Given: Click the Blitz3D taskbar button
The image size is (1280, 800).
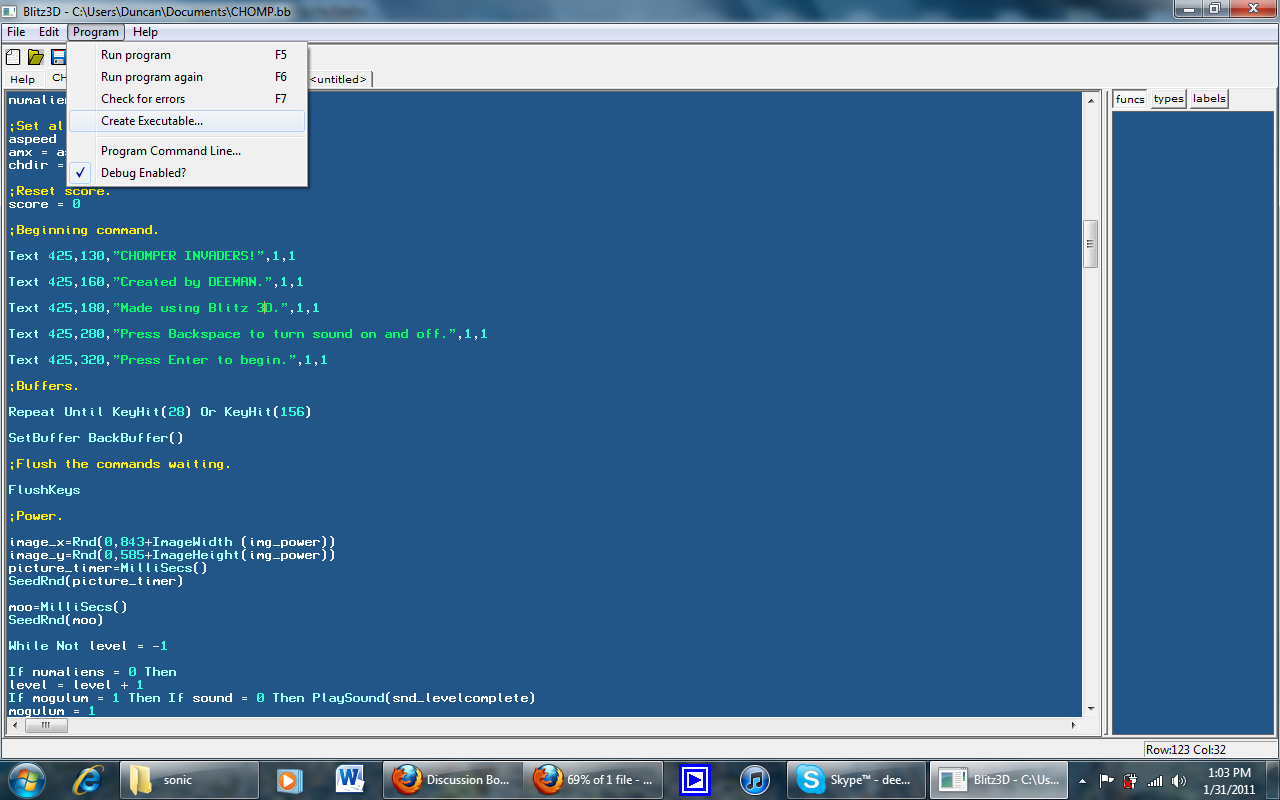Looking at the screenshot, I should (x=998, y=779).
